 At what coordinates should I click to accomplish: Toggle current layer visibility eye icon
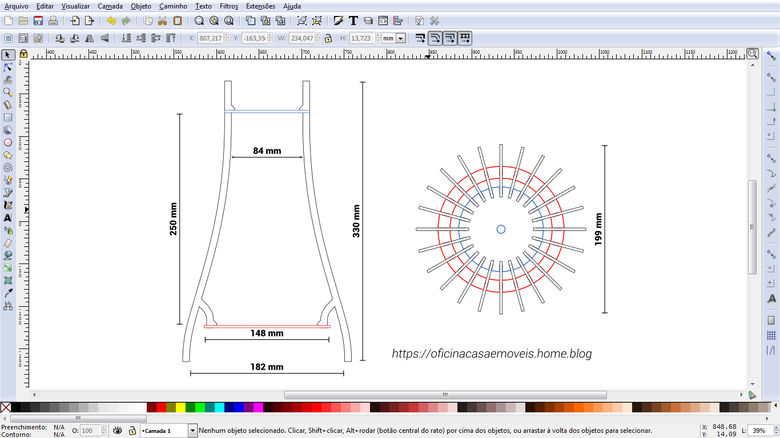pyautogui.click(x=118, y=430)
